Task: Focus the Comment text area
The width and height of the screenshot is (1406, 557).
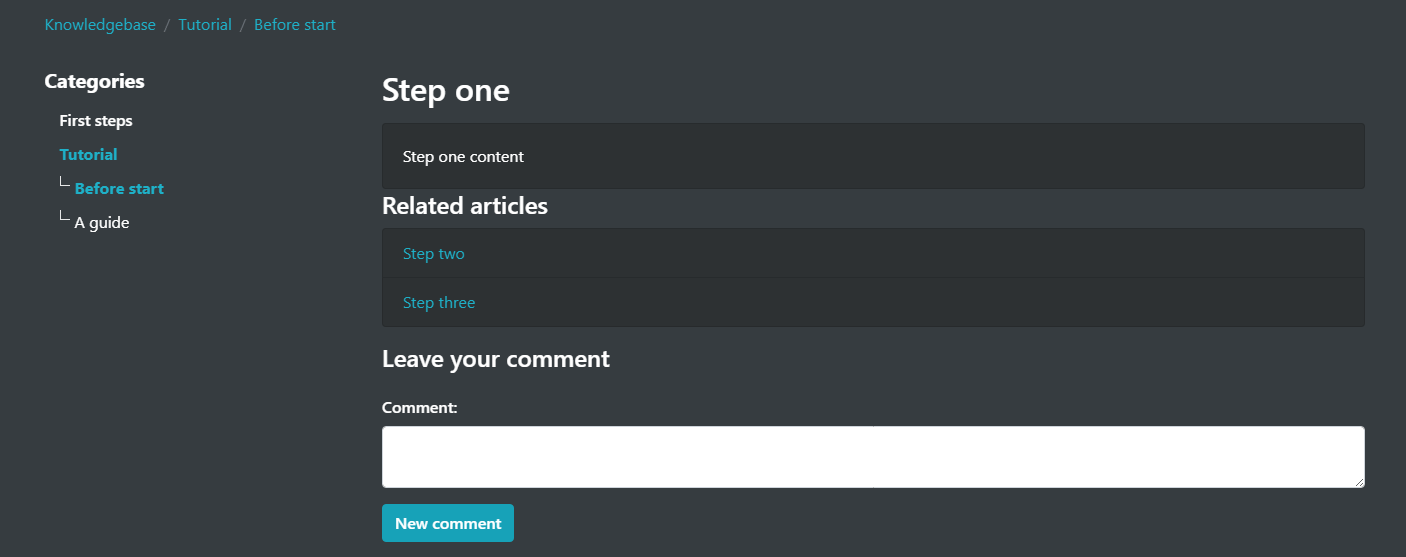Action: coord(873,457)
